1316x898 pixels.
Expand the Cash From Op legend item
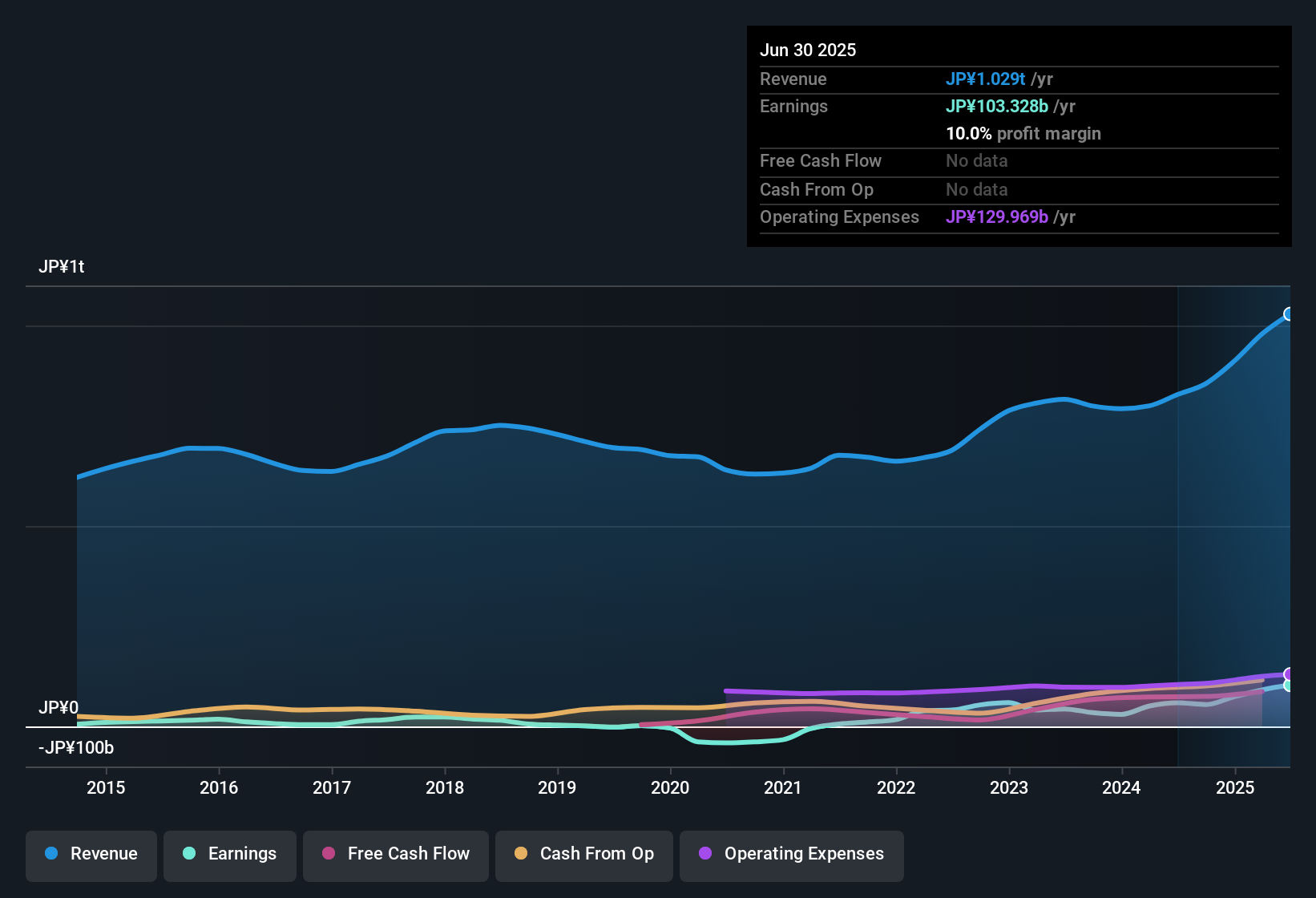point(583,854)
